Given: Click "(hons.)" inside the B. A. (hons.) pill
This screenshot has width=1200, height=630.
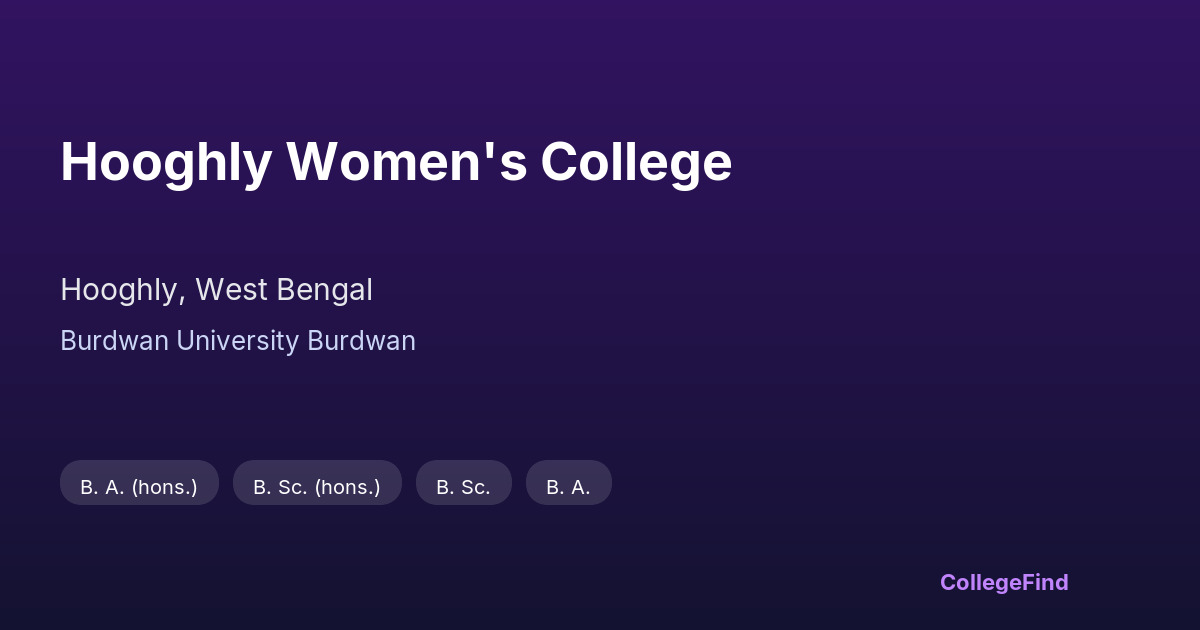Looking at the screenshot, I should pos(165,487).
